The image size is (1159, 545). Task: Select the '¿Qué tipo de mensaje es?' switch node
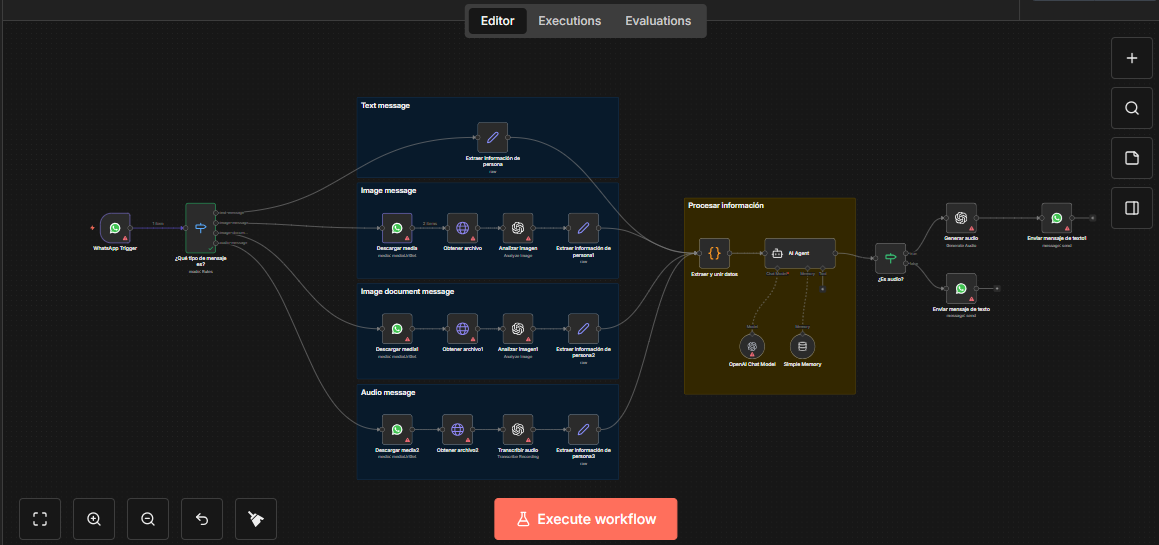click(x=200, y=228)
